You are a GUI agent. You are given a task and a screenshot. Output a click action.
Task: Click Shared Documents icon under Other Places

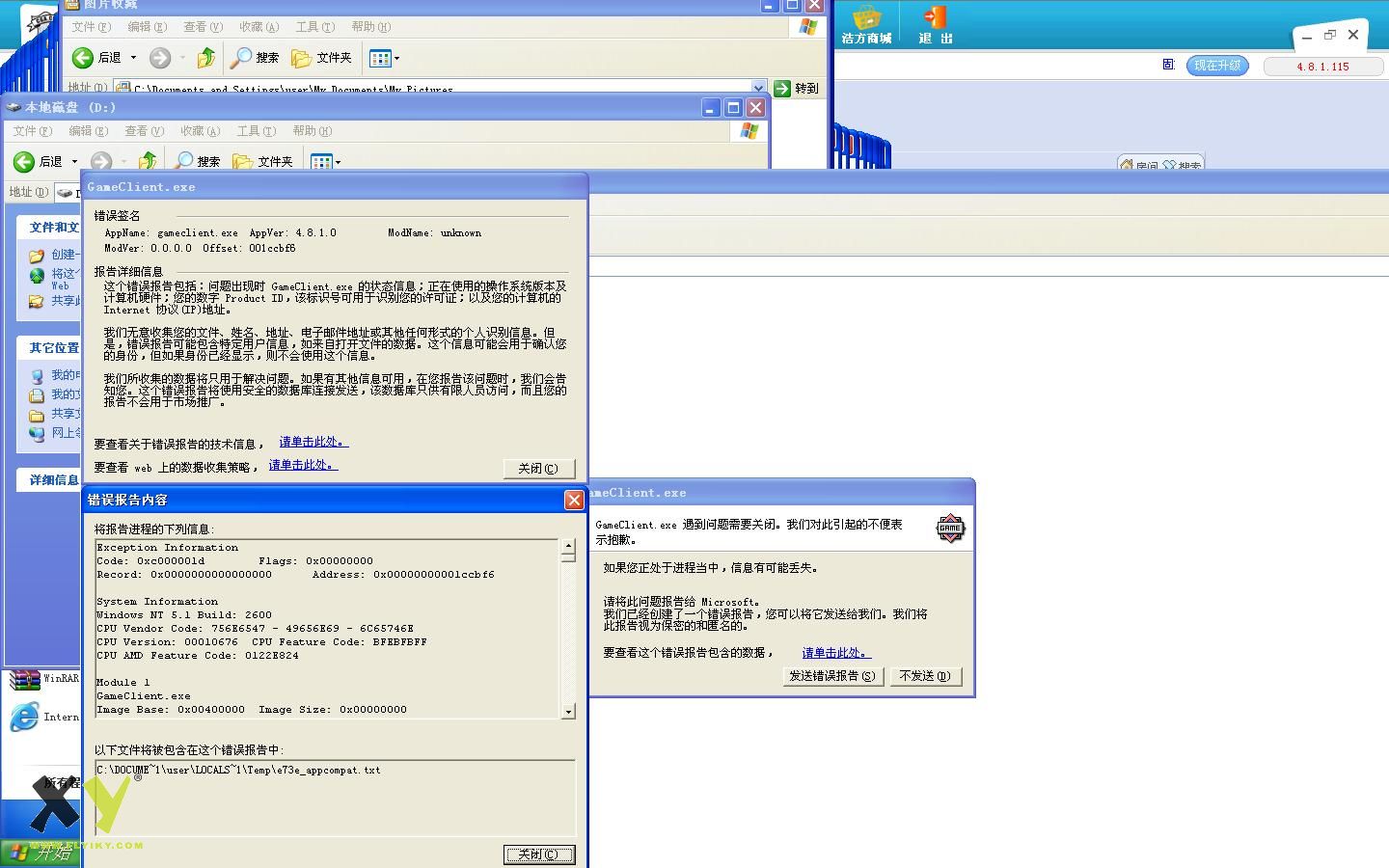pos(37,415)
